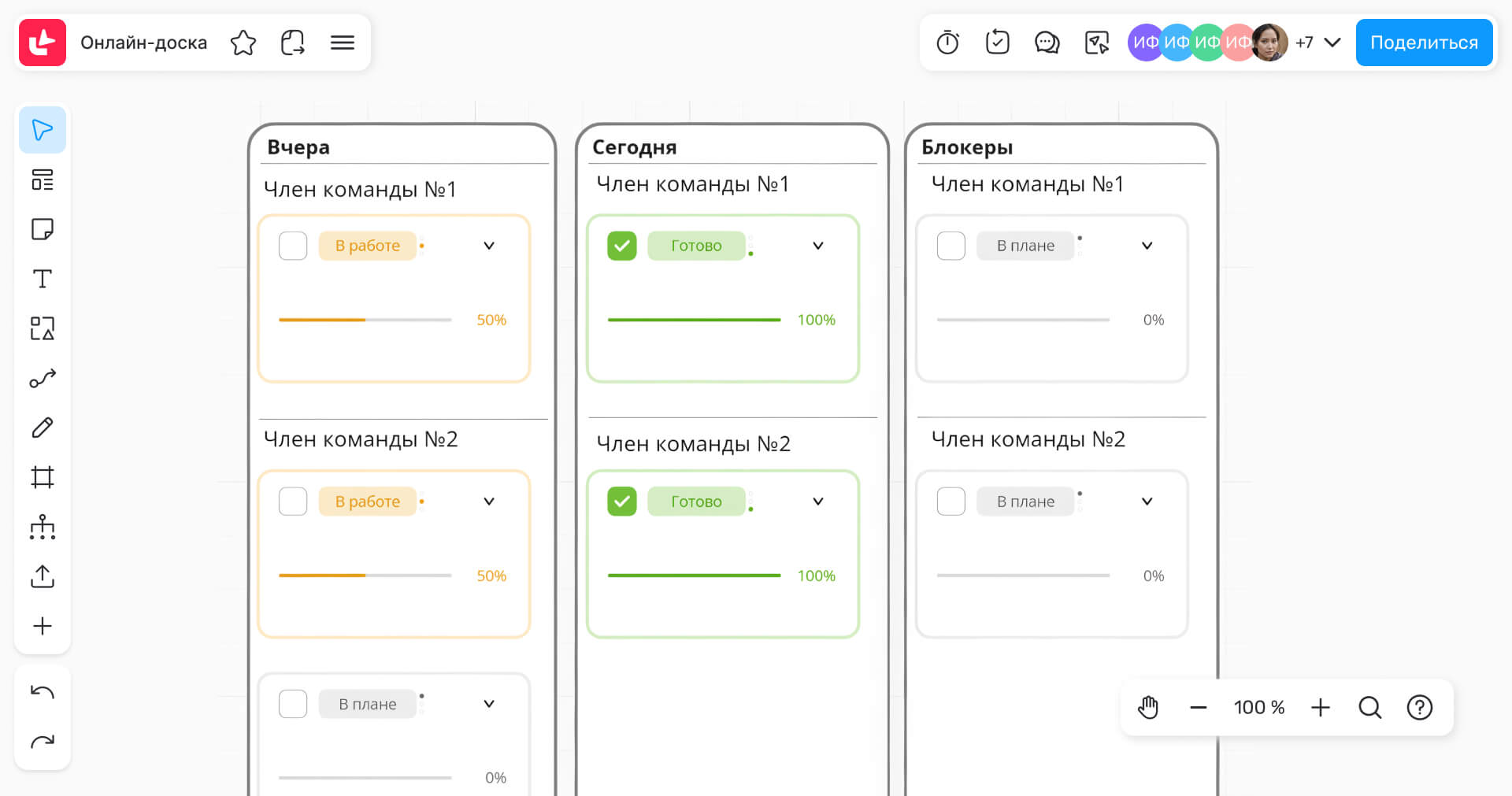Pick the connector line tool

point(43,378)
